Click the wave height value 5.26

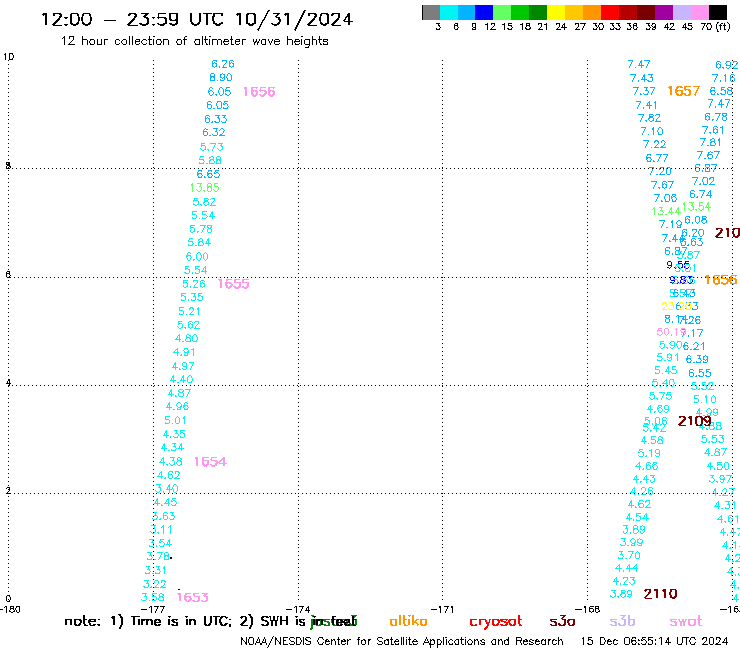click(x=194, y=284)
